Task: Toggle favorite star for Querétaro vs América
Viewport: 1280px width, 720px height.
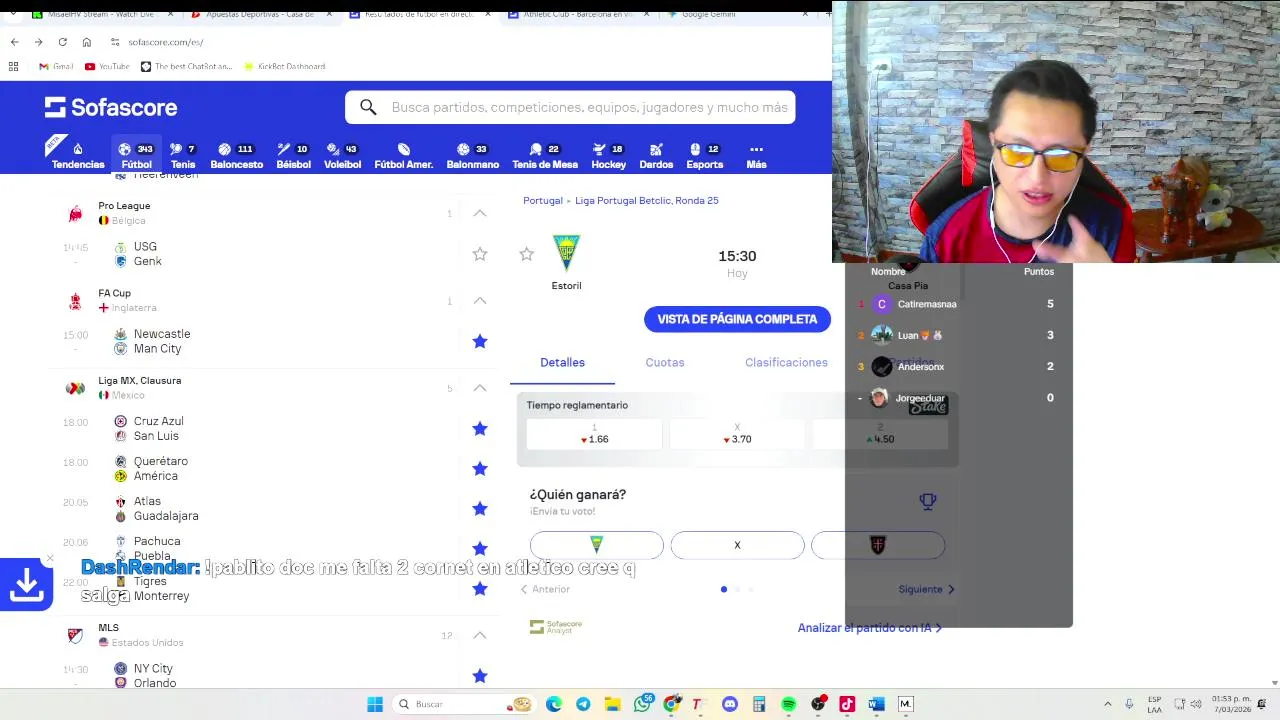Action: pos(480,468)
